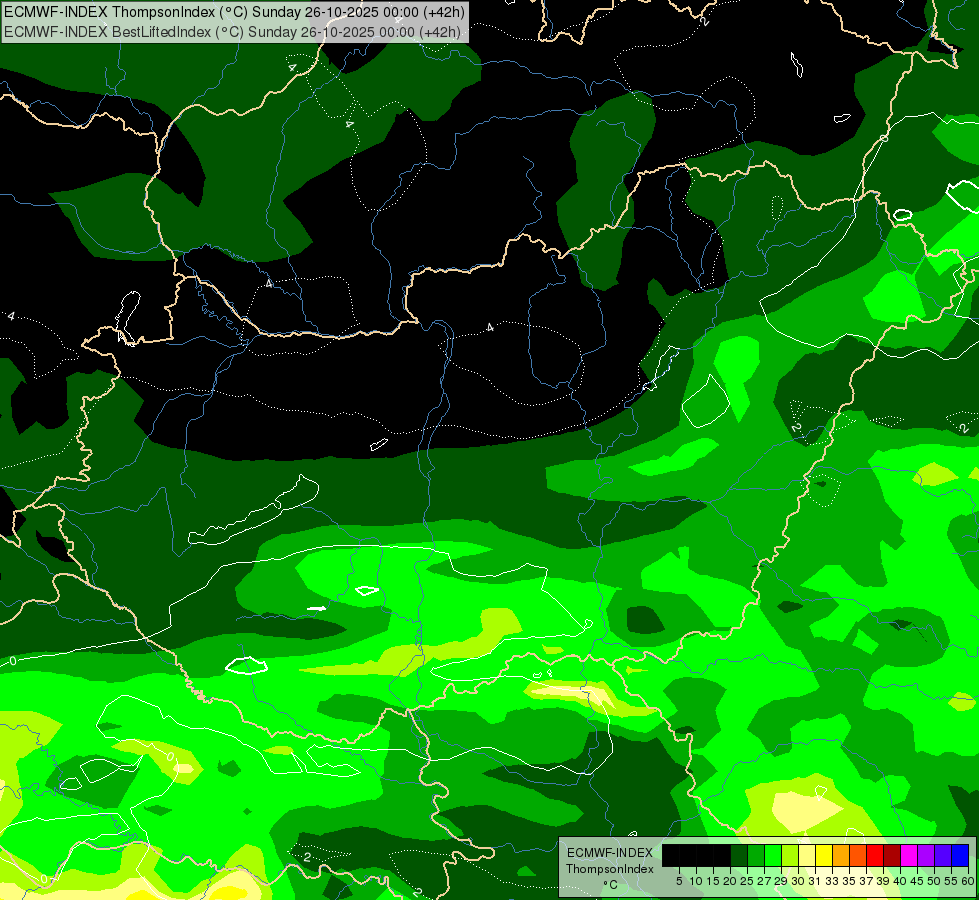Screen dimensions: 979x900
Task: Pick the dark green 20–25 legend swatch
Action: (739, 855)
